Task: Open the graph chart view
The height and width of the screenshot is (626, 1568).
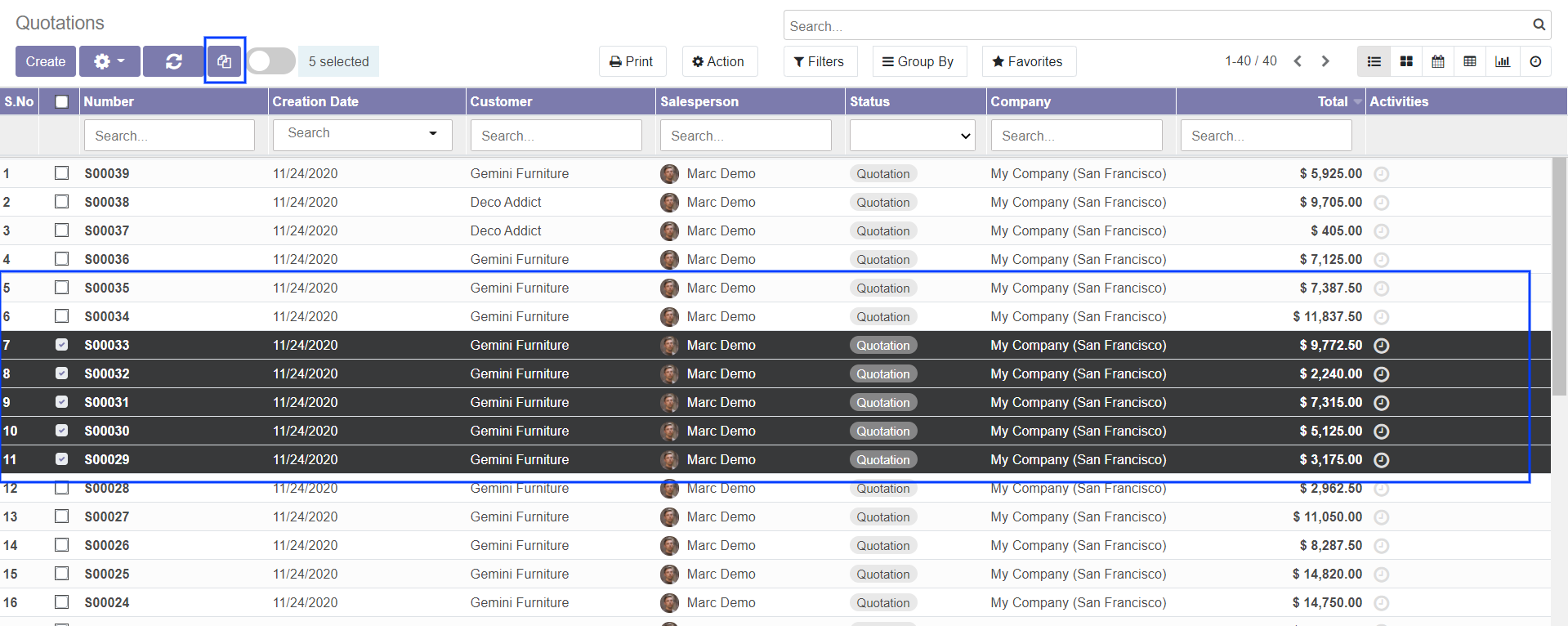Action: [1503, 61]
